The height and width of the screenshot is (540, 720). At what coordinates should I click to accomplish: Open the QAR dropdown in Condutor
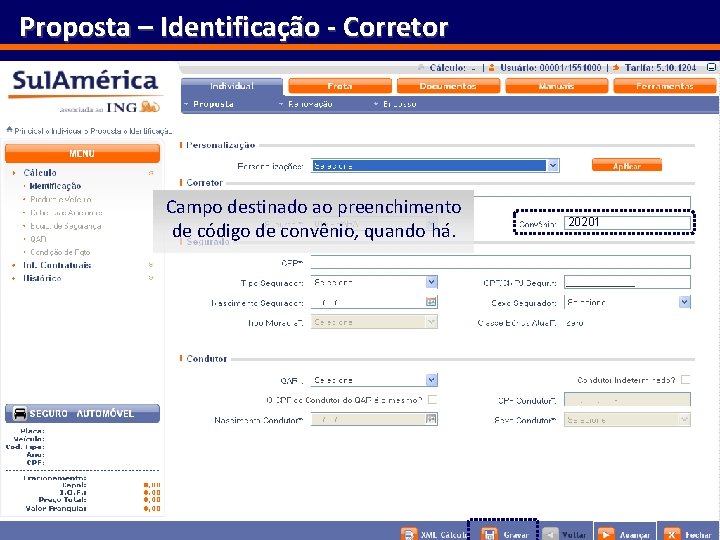(x=374, y=380)
